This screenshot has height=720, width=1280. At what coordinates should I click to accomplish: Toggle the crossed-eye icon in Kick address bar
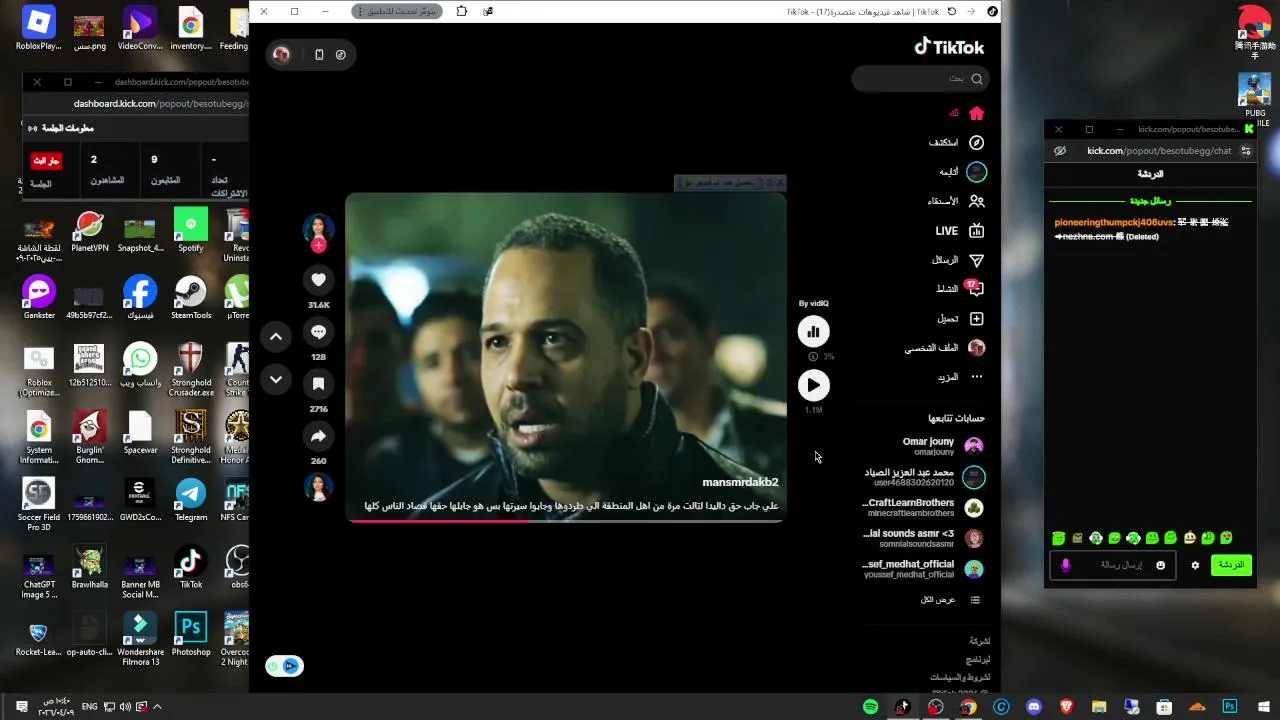point(1060,151)
